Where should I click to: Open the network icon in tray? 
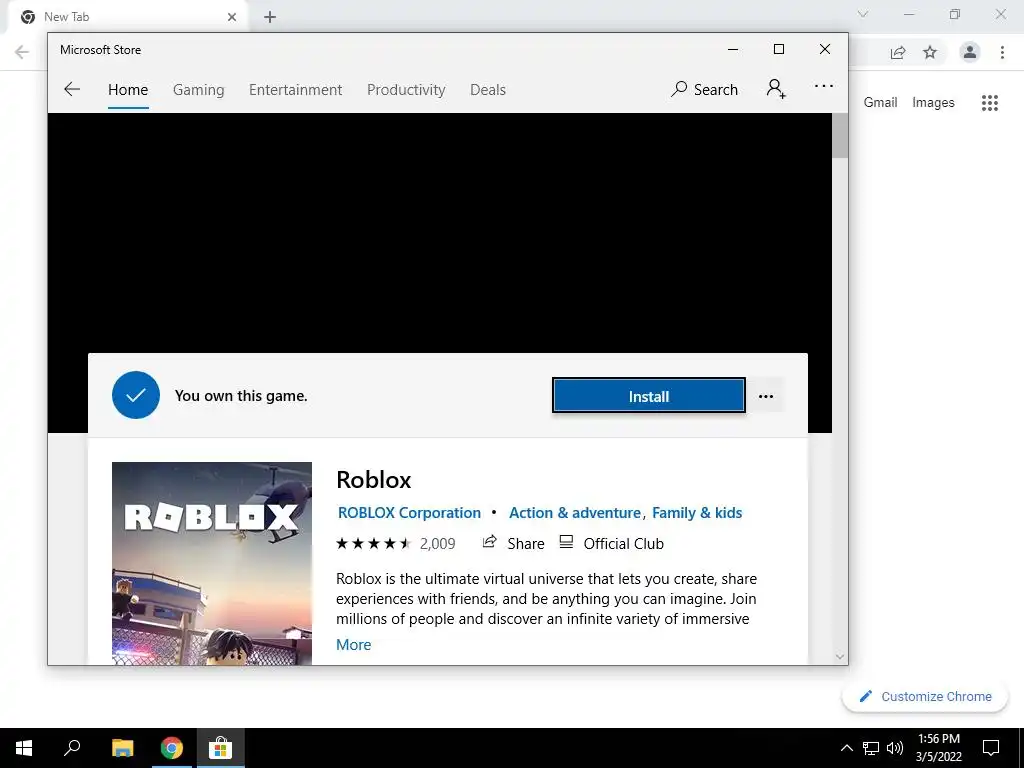(871, 748)
